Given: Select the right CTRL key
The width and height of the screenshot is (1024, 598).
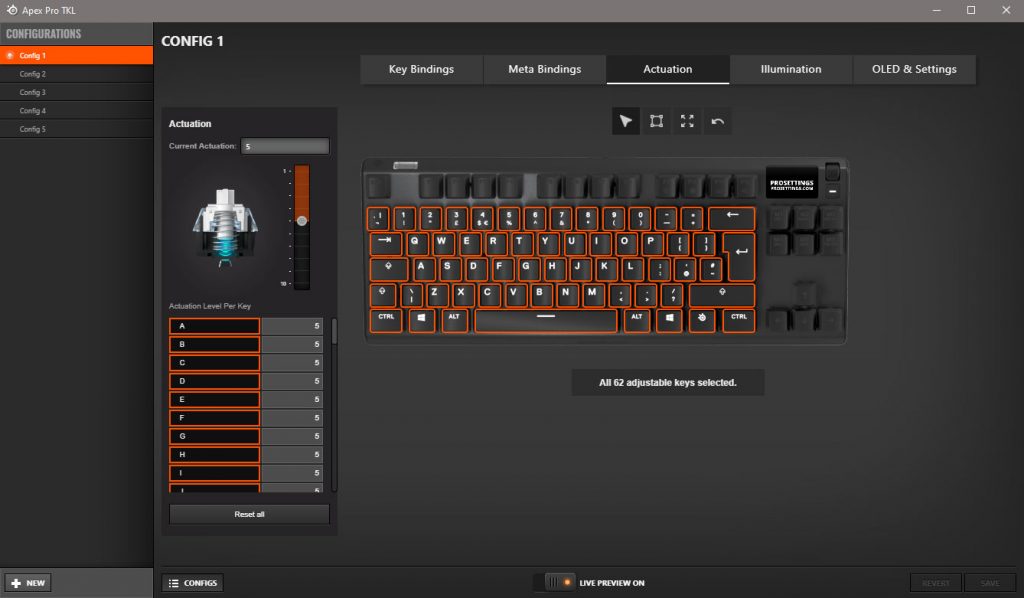Looking at the screenshot, I should click(739, 321).
